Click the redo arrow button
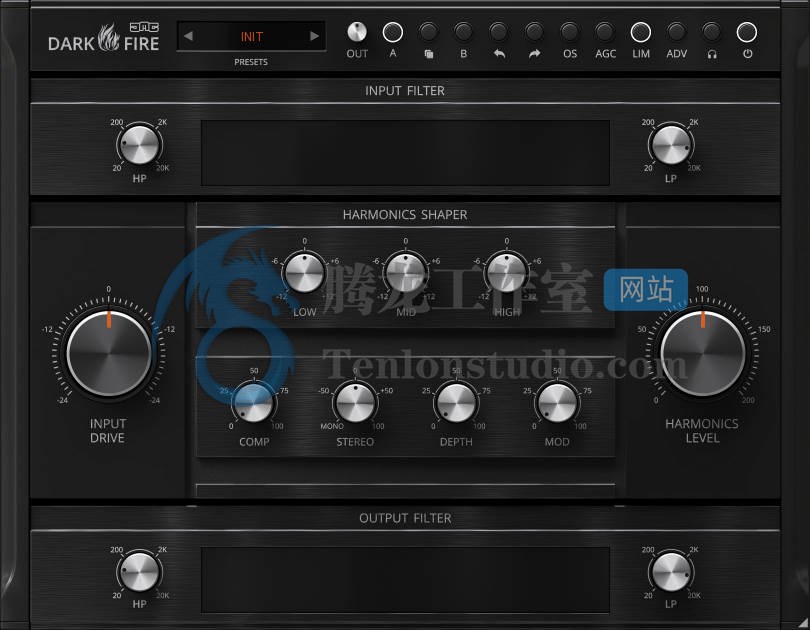Screen dimensions: 810x630 534,33
